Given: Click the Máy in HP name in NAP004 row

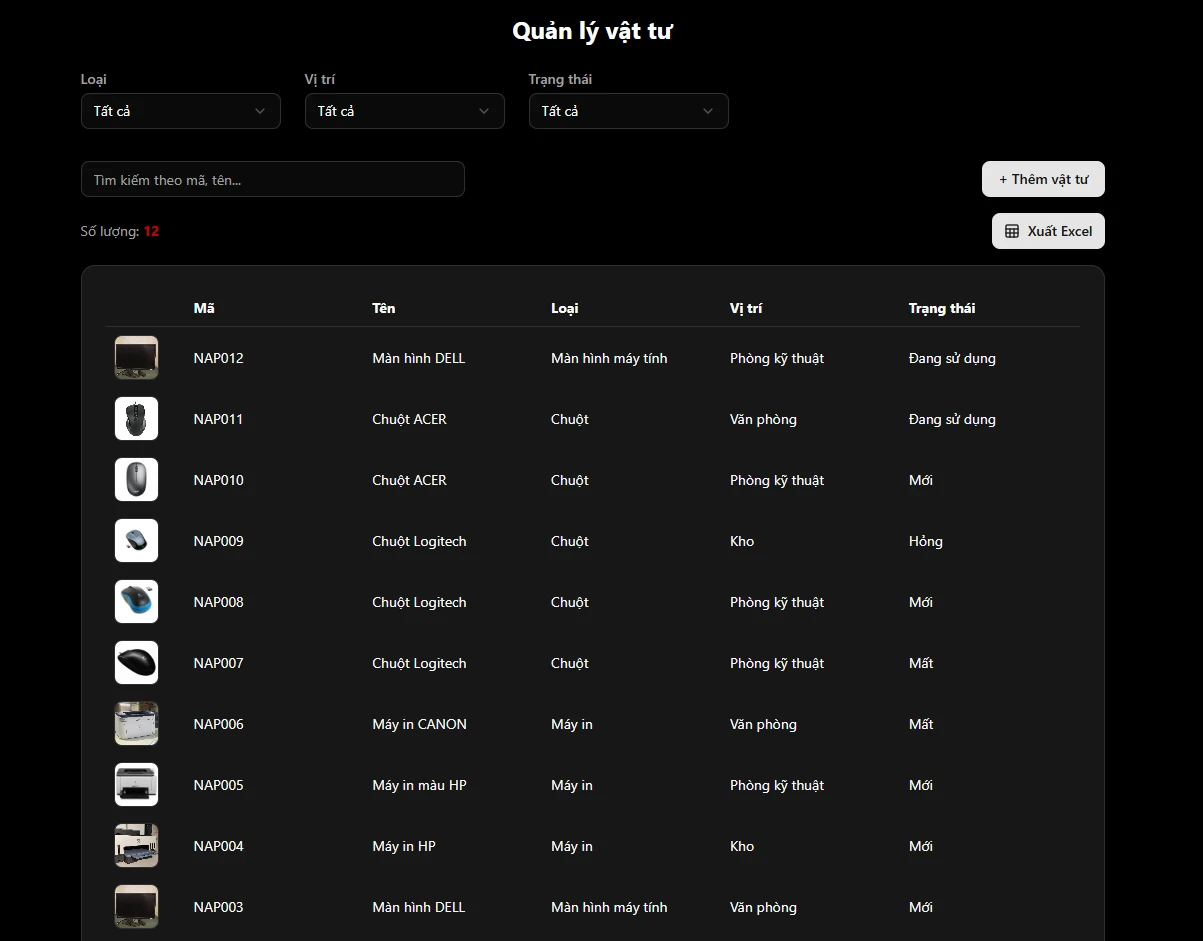Looking at the screenshot, I should [x=404, y=846].
